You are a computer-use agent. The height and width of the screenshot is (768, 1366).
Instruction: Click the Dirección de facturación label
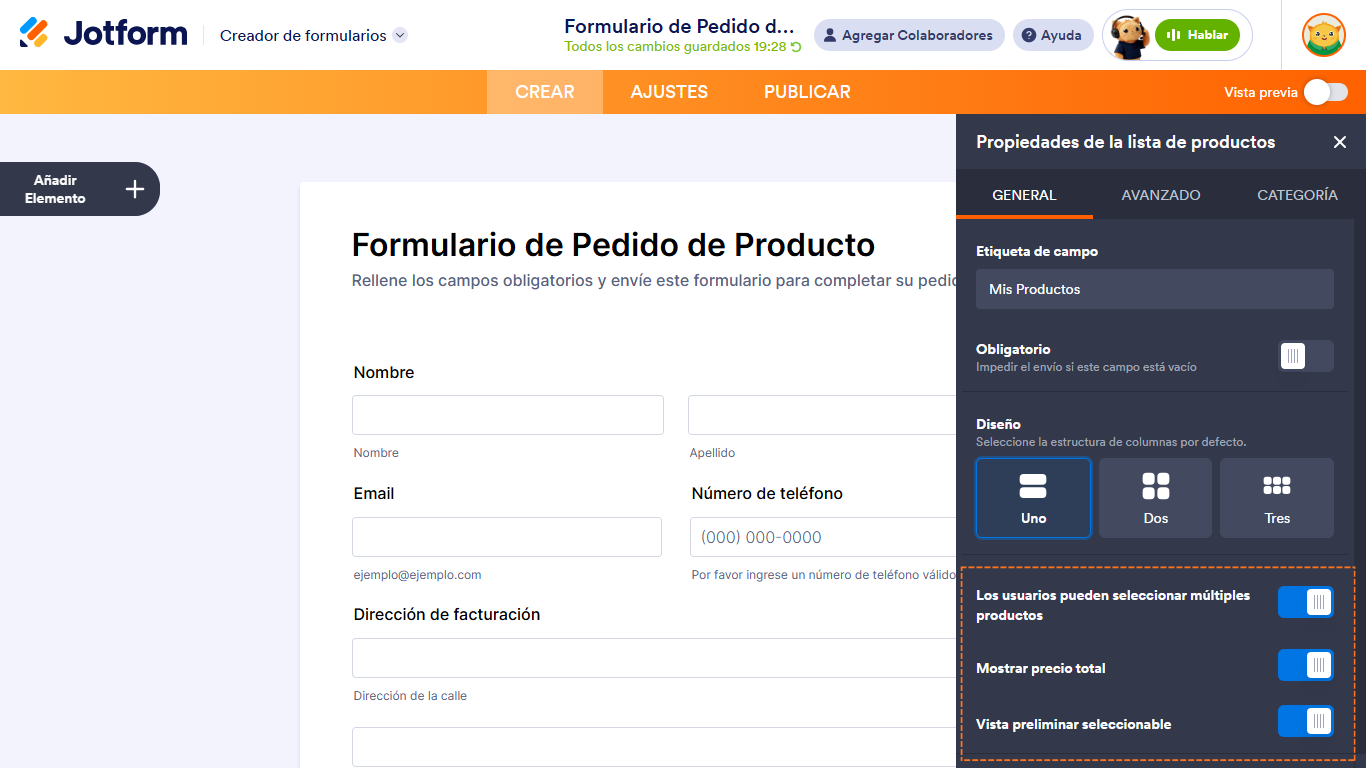click(447, 614)
